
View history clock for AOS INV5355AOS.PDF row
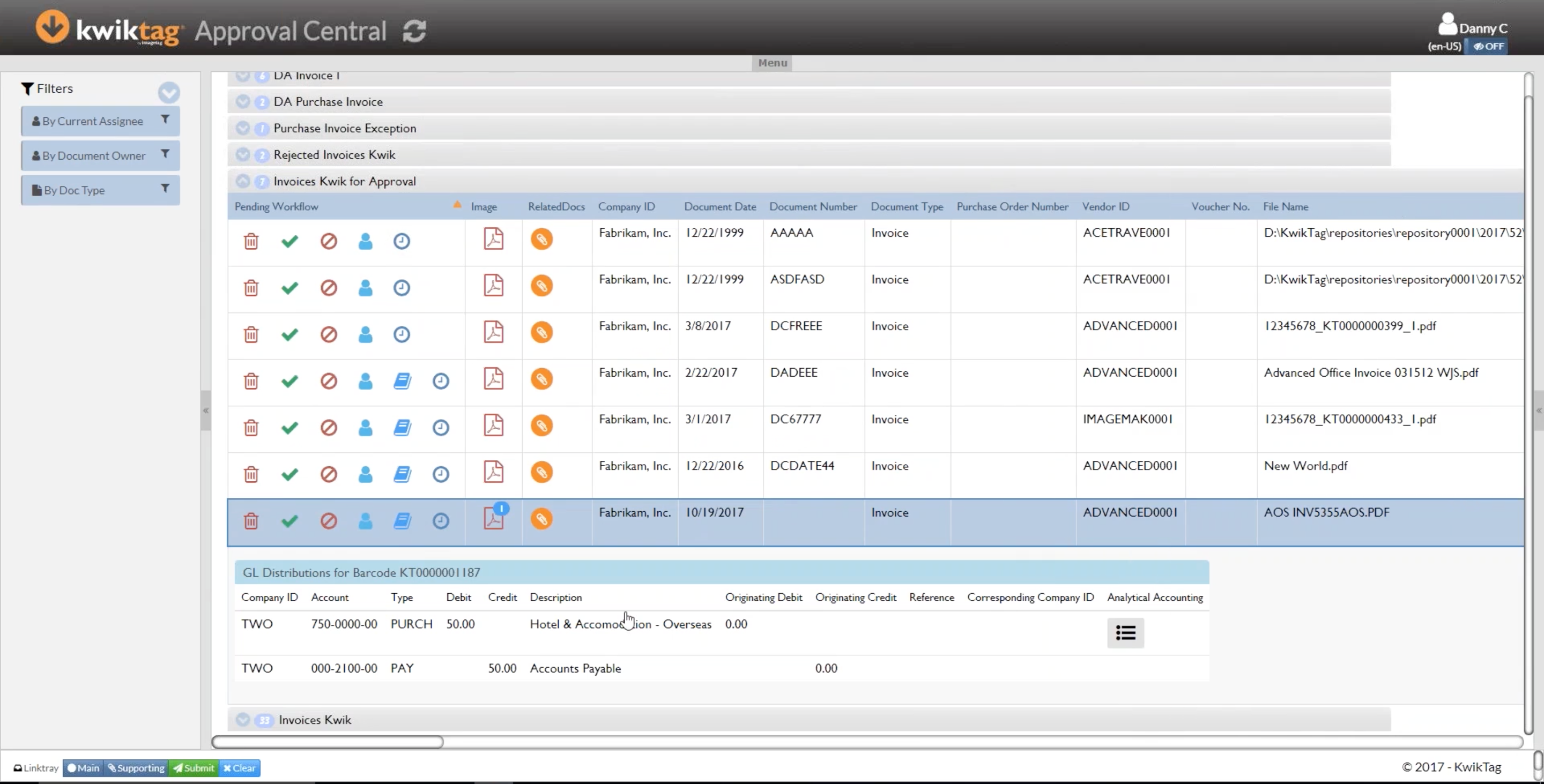pos(441,521)
